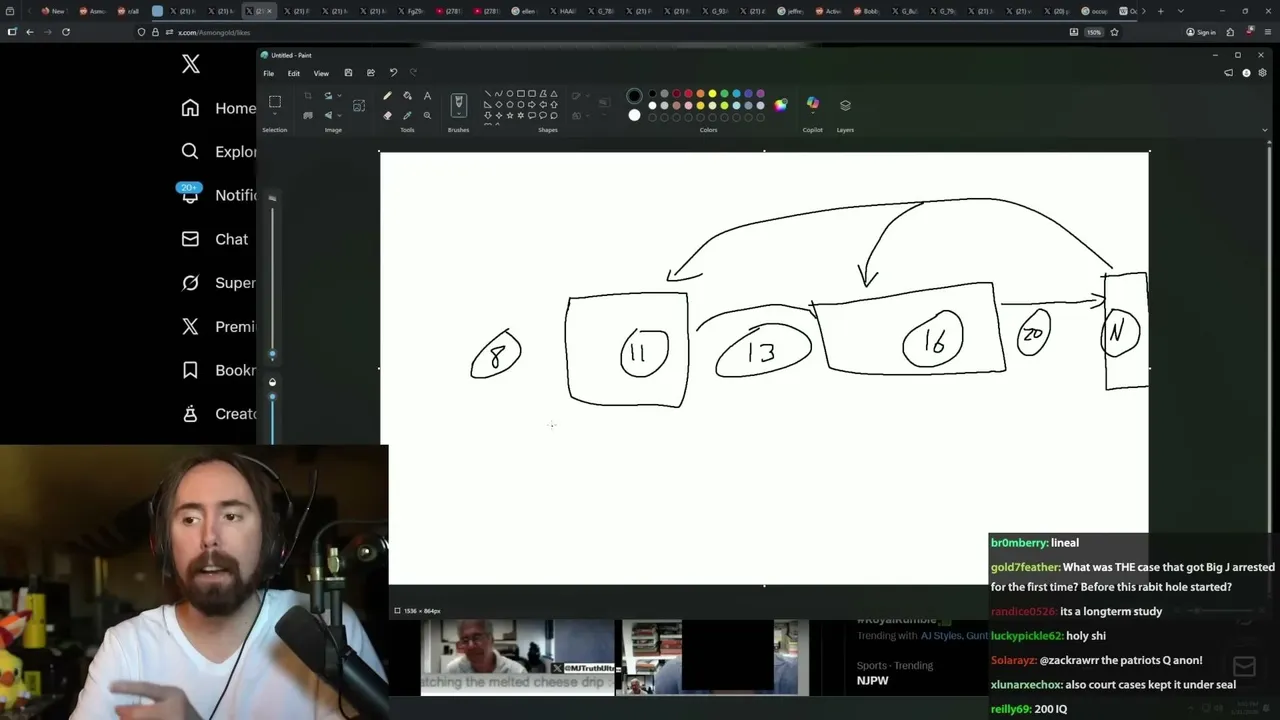Click the Save icon in Paint
This screenshot has width=1280, height=720.
coord(348,73)
